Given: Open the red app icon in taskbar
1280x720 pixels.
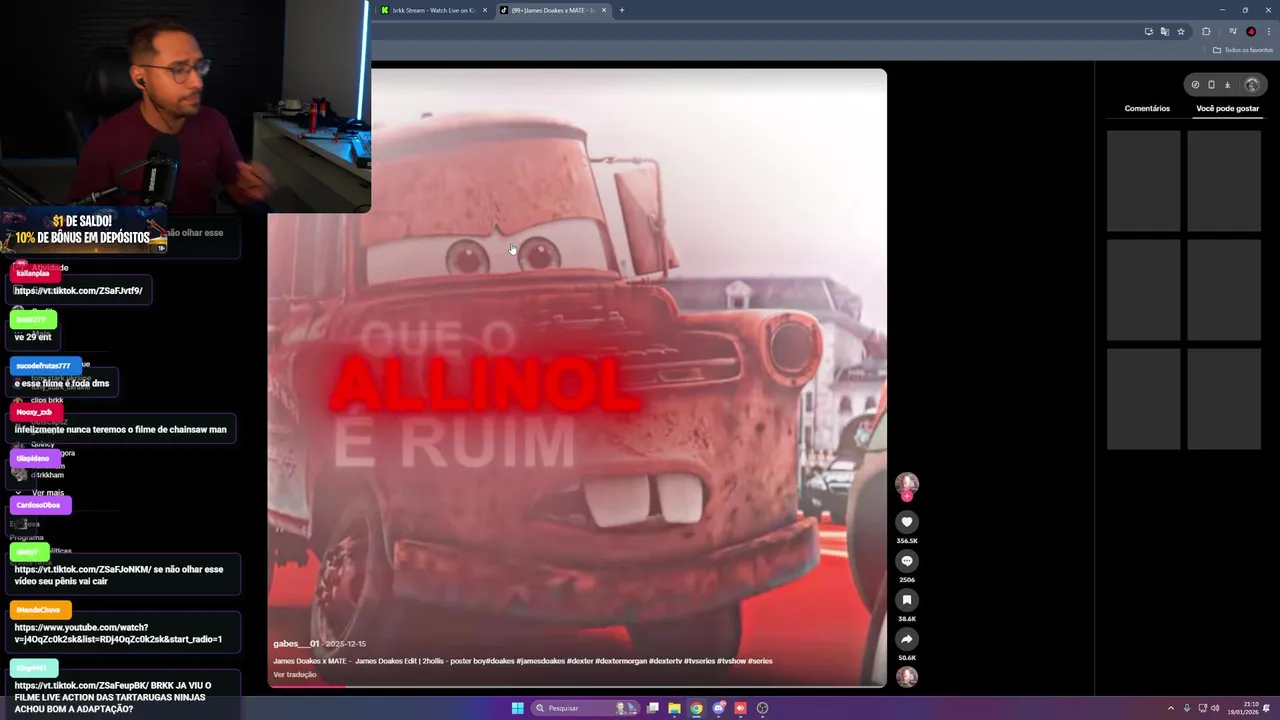Looking at the screenshot, I should click(741, 708).
